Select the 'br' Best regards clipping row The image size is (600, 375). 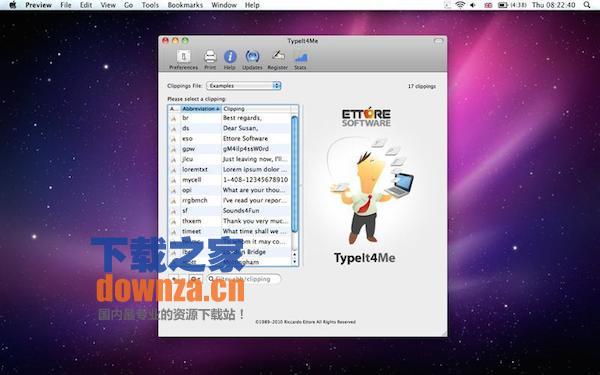230,118
